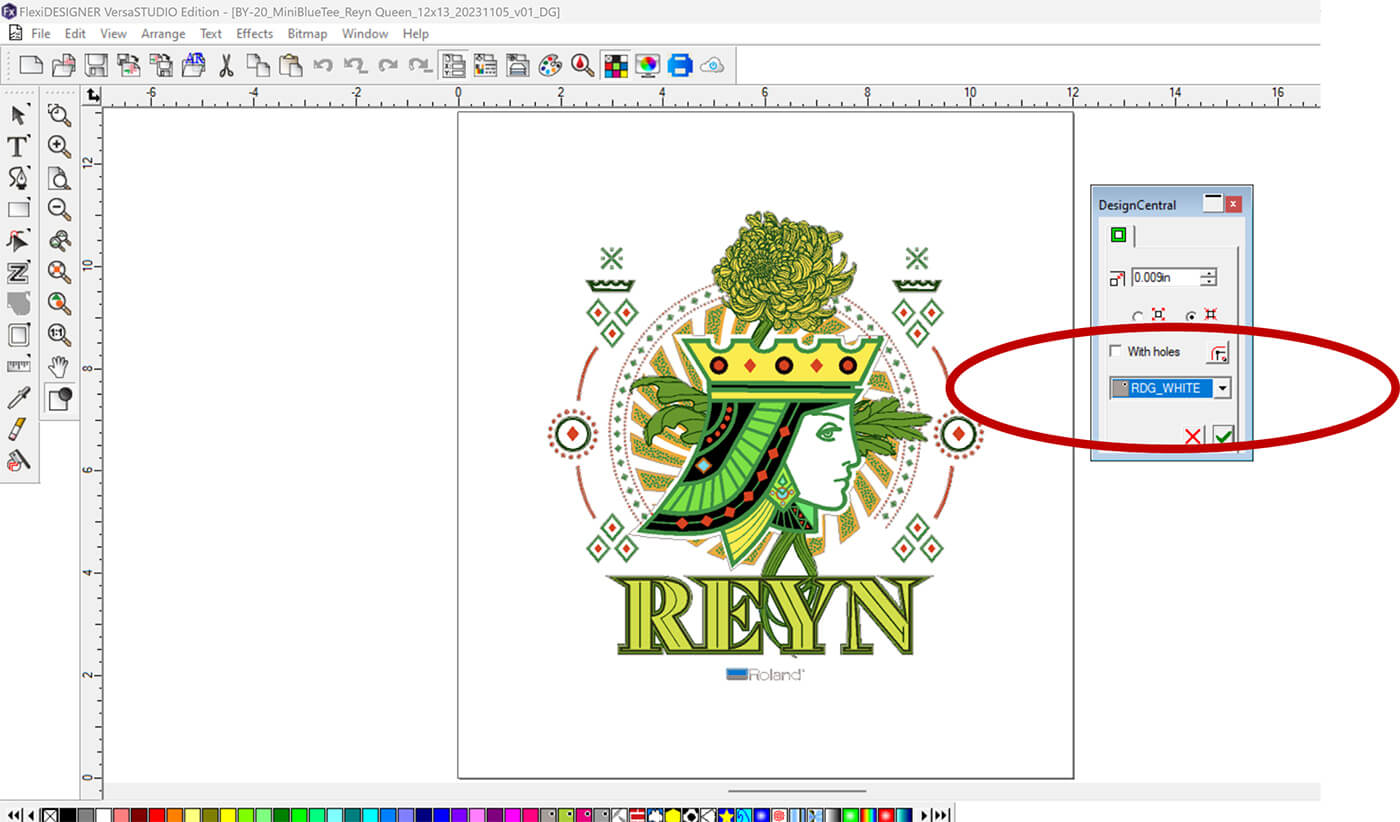Click the Copy icon in toolbar

(258, 66)
